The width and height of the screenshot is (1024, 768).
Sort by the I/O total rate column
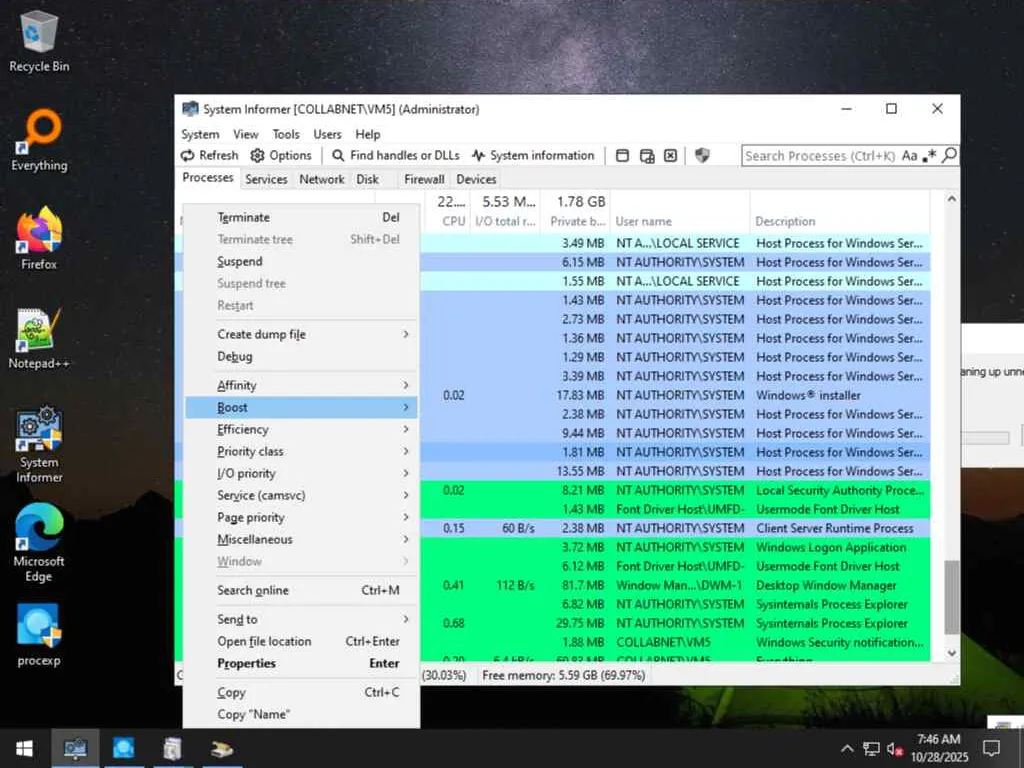pos(505,212)
